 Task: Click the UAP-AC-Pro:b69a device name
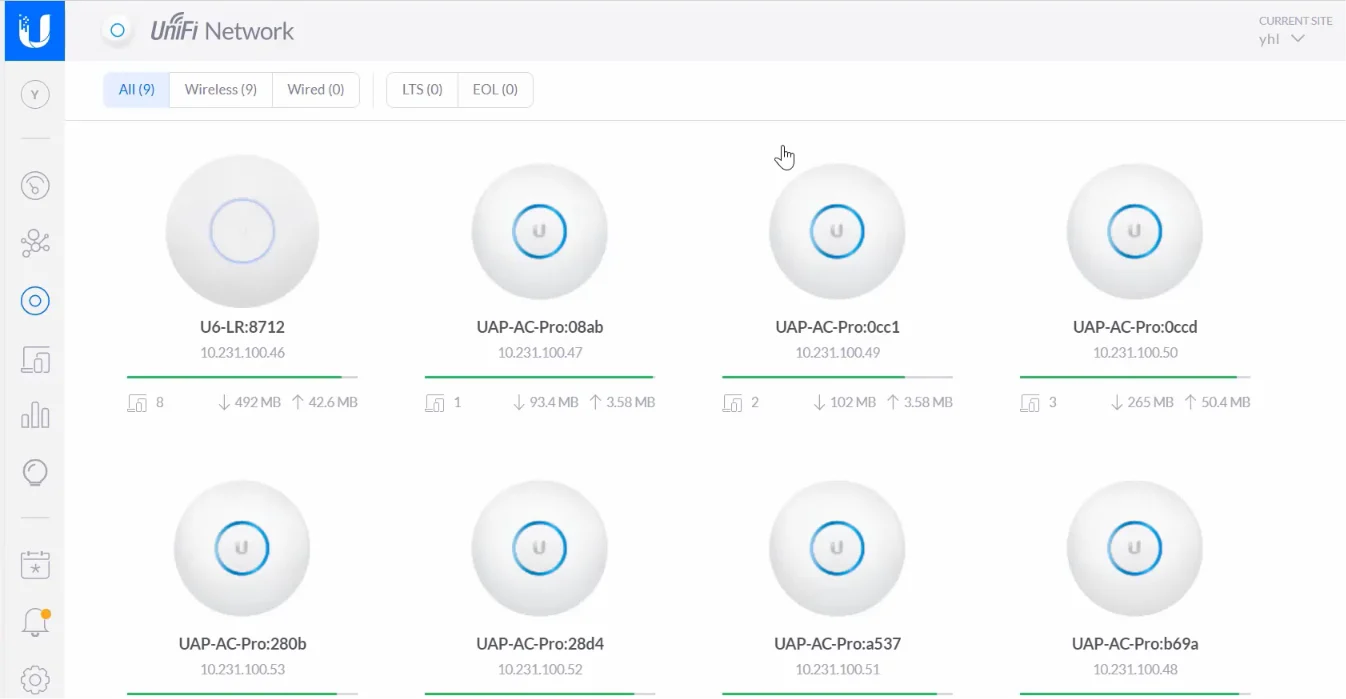point(1135,644)
